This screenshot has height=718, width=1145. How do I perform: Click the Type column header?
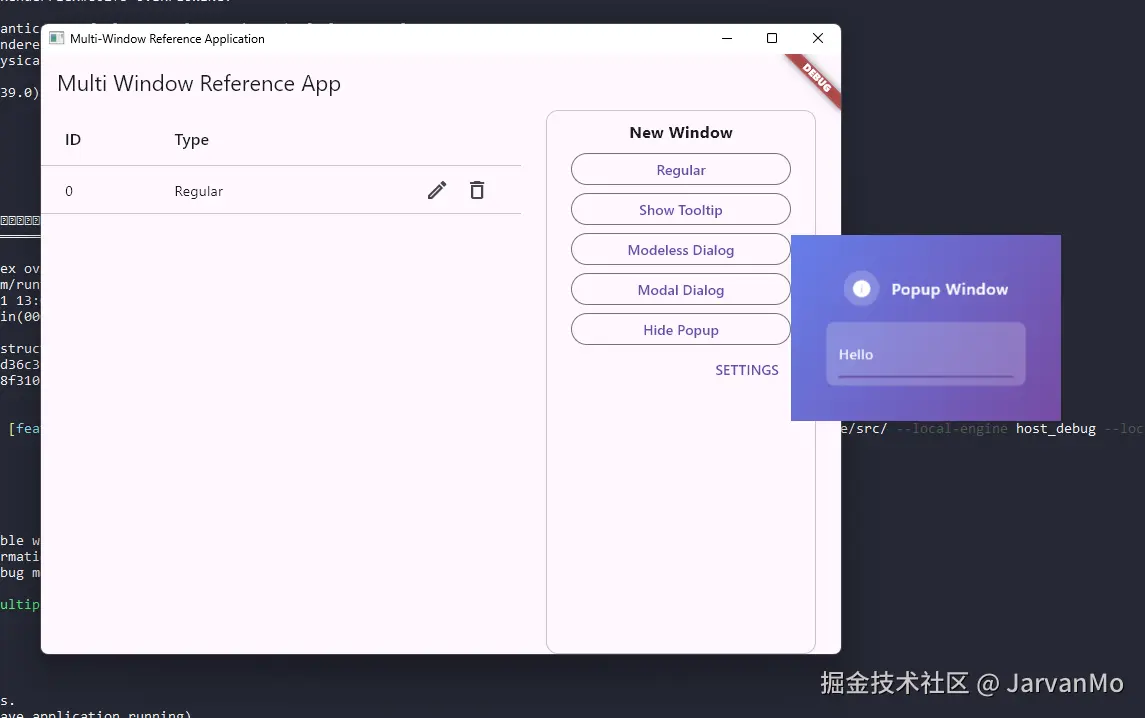pyautogui.click(x=191, y=140)
